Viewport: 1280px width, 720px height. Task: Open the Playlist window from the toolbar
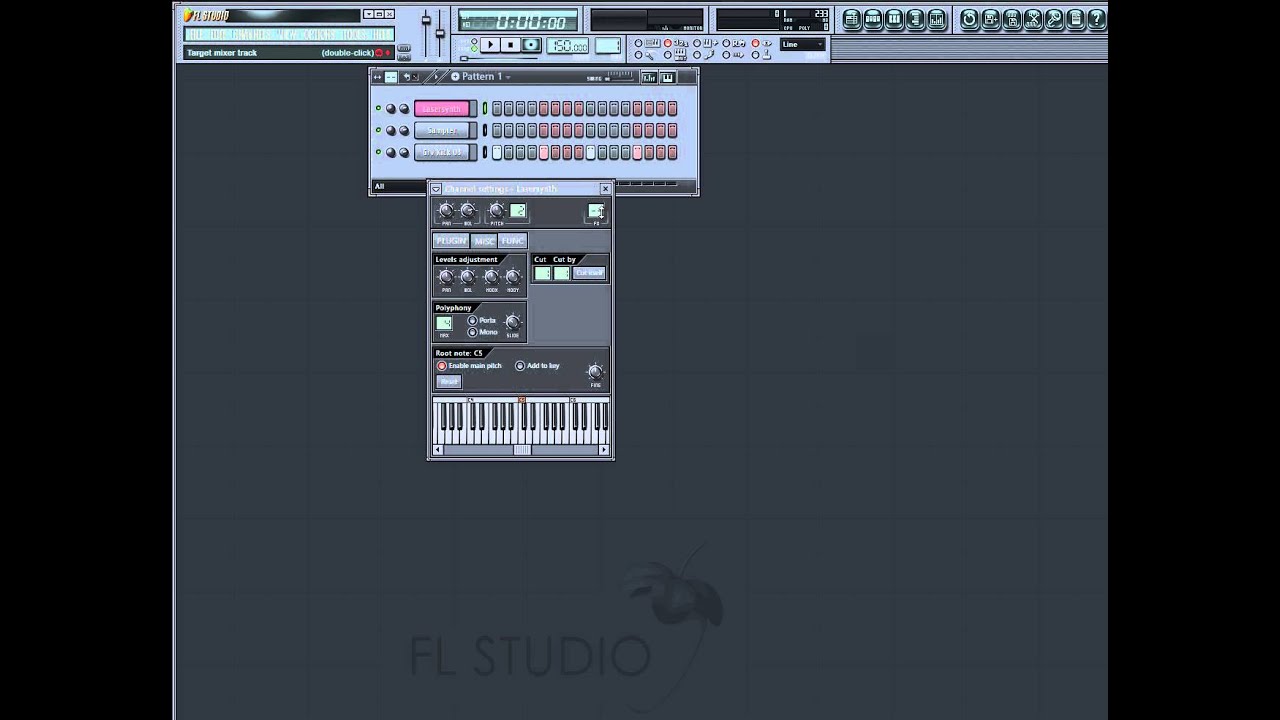click(x=851, y=19)
